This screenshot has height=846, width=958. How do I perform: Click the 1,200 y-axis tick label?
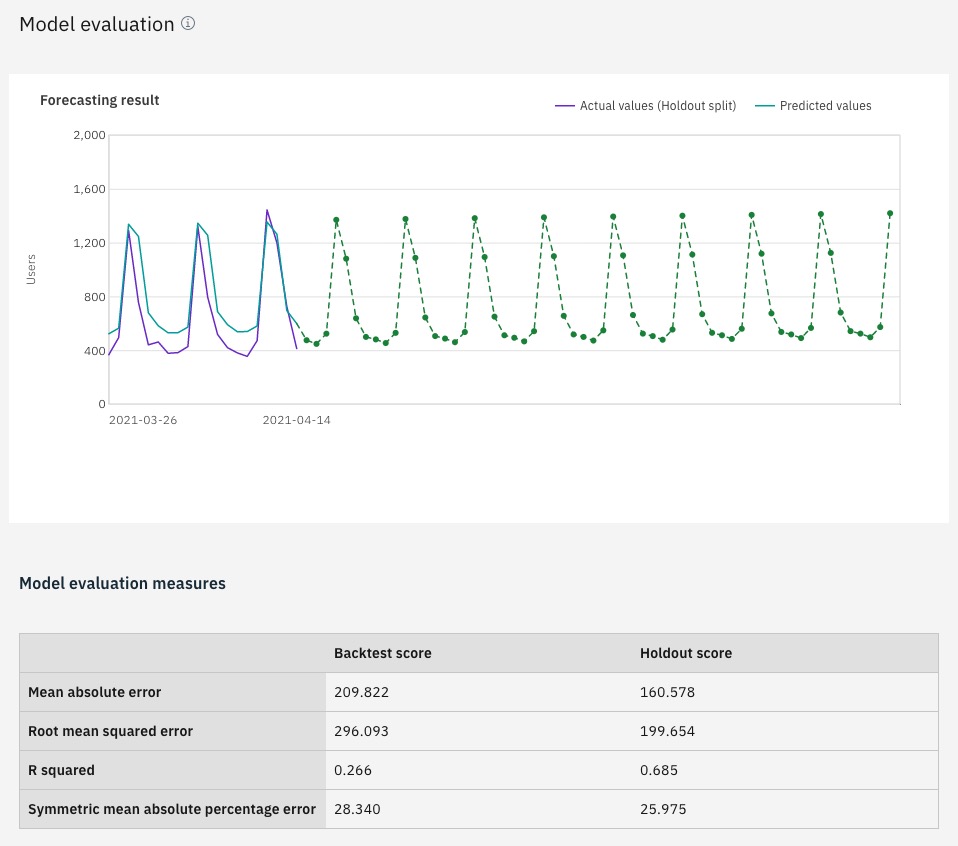(x=89, y=243)
